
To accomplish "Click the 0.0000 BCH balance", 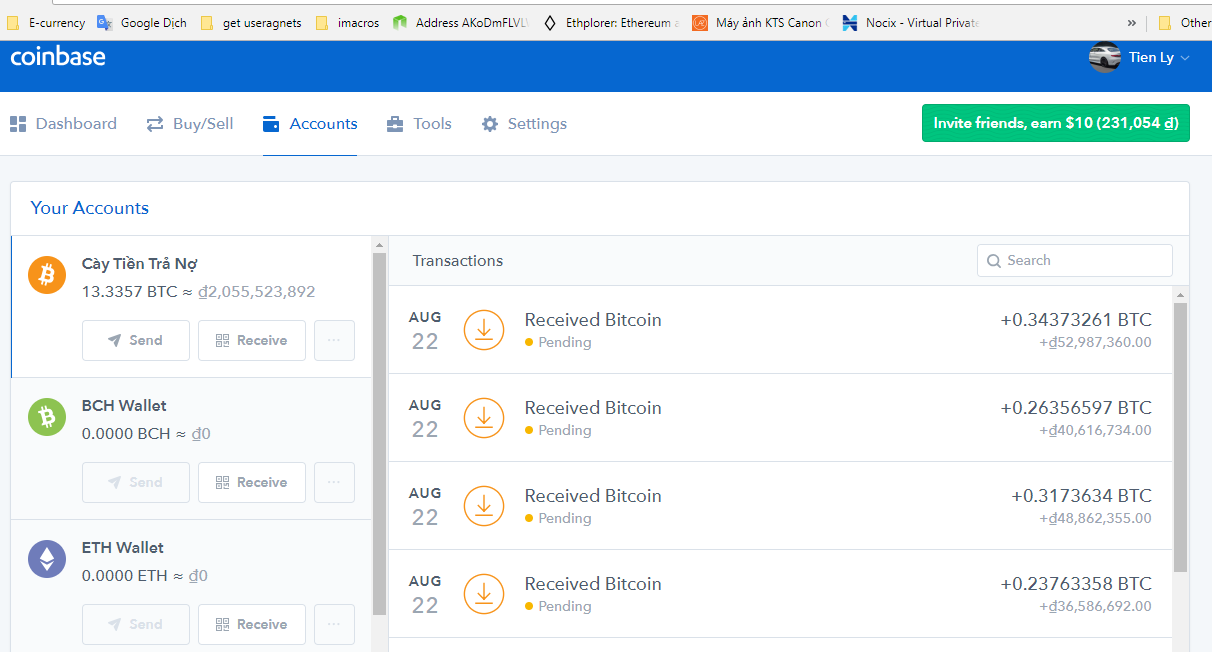I will 126,434.
